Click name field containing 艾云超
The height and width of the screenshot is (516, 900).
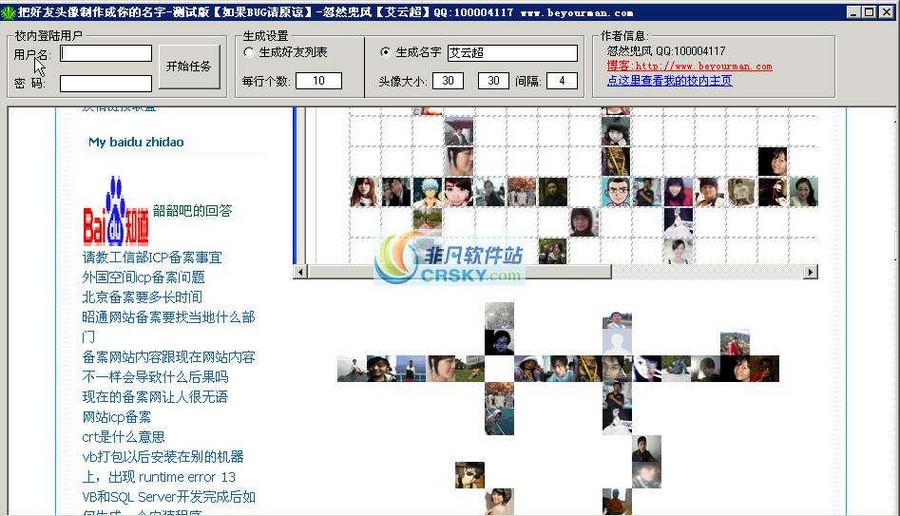511,53
